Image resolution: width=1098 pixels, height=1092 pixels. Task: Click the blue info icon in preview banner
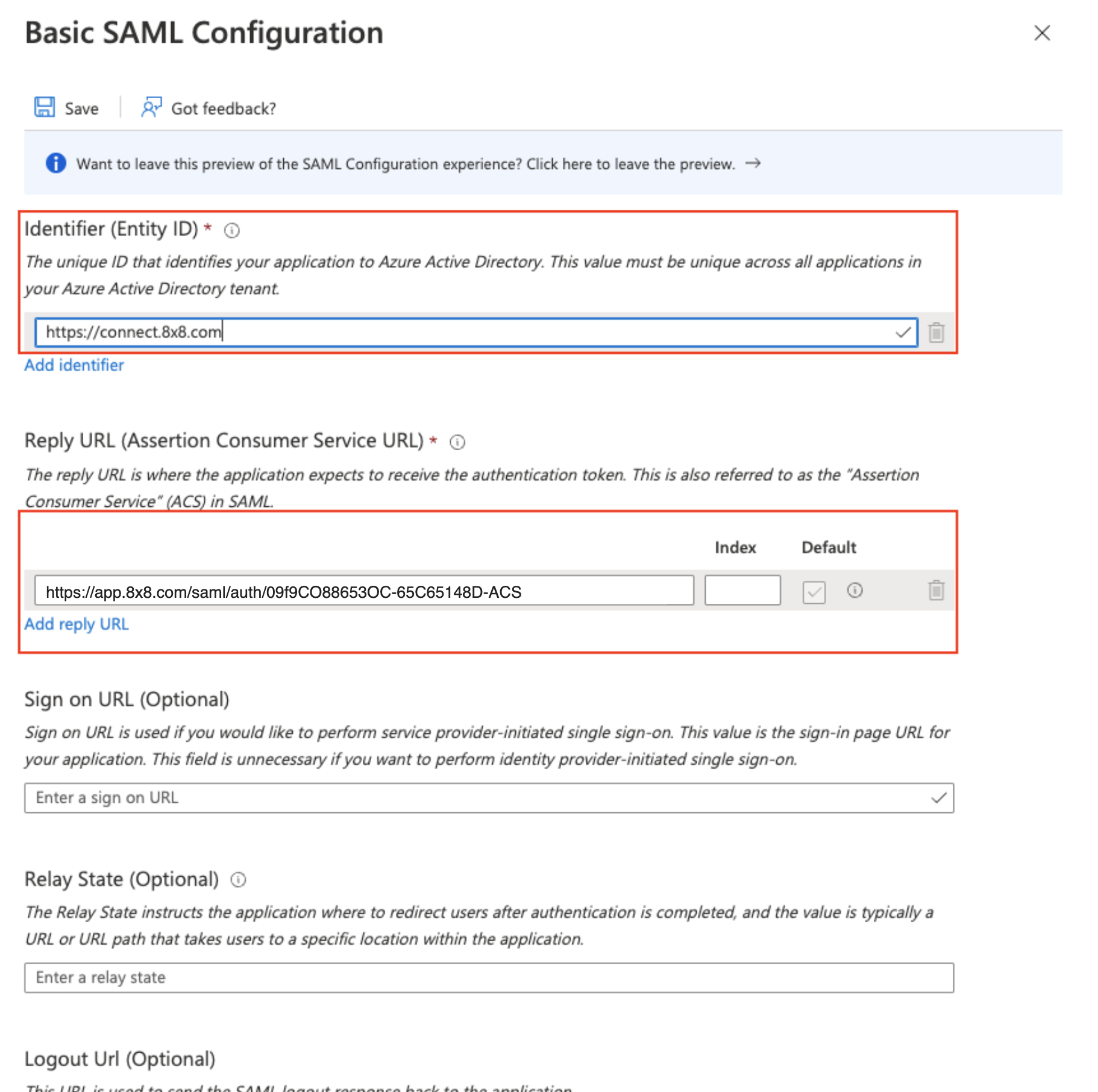(x=56, y=163)
